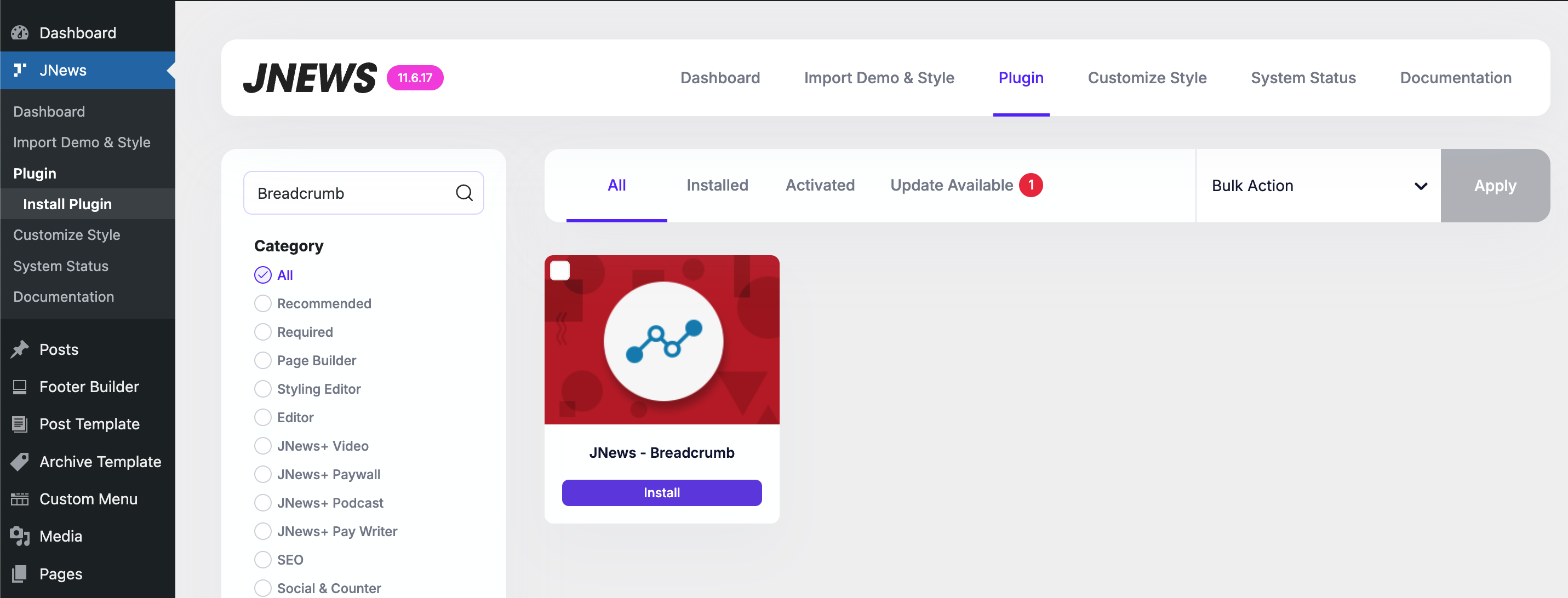Click the Custom Menu sidebar icon

point(20,499)
